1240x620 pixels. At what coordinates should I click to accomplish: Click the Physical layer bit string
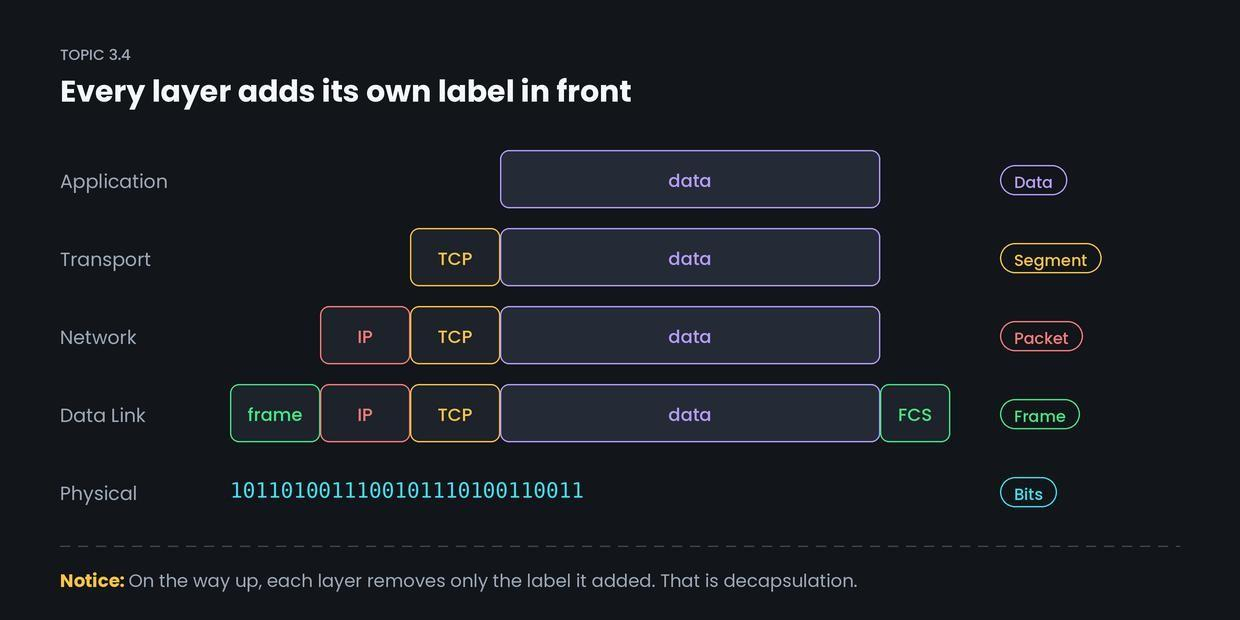[407, 491]
